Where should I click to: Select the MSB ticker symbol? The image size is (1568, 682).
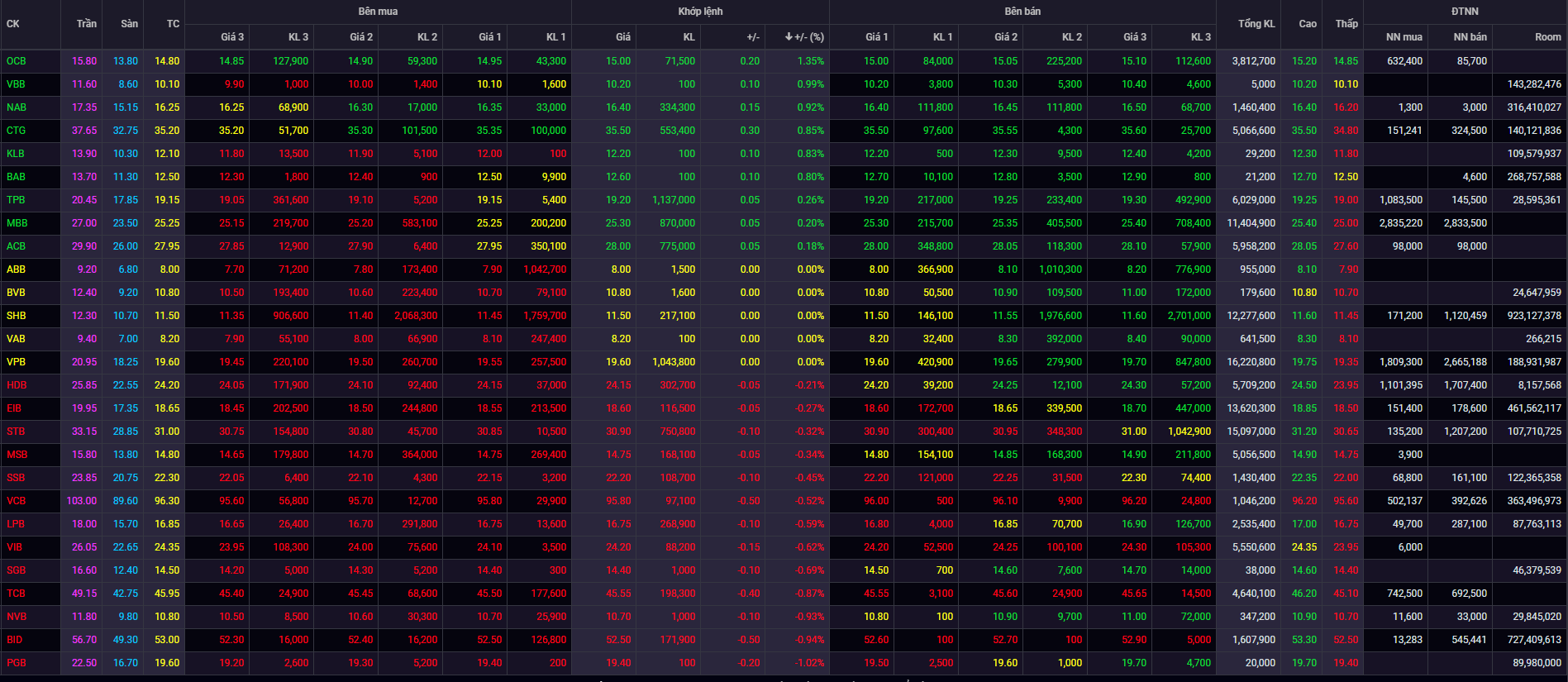point(17,455)
